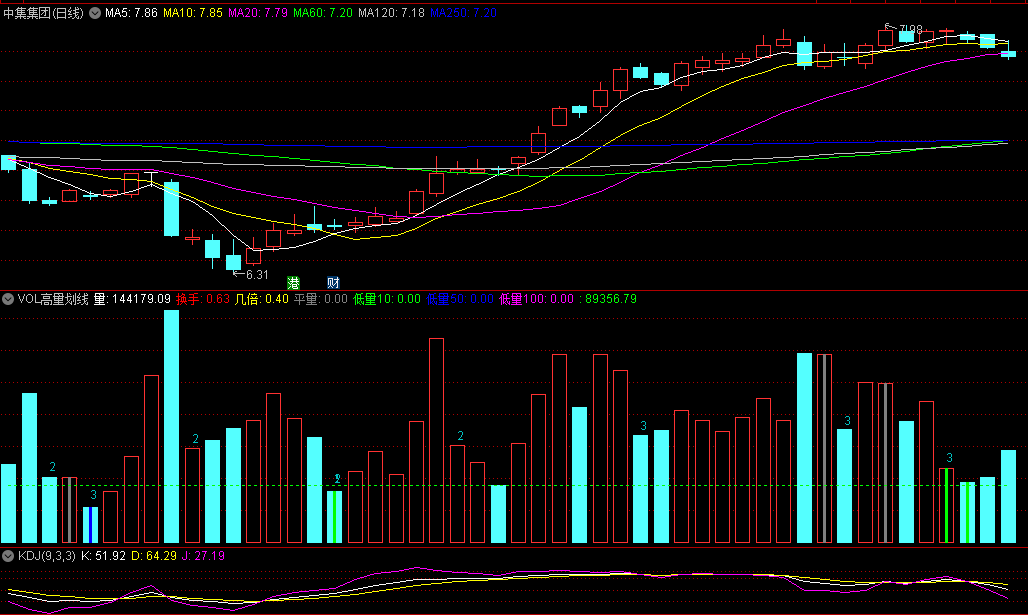Click the 量: 144179.09 volume value
1028x615 pixels.
click(132, 299)
